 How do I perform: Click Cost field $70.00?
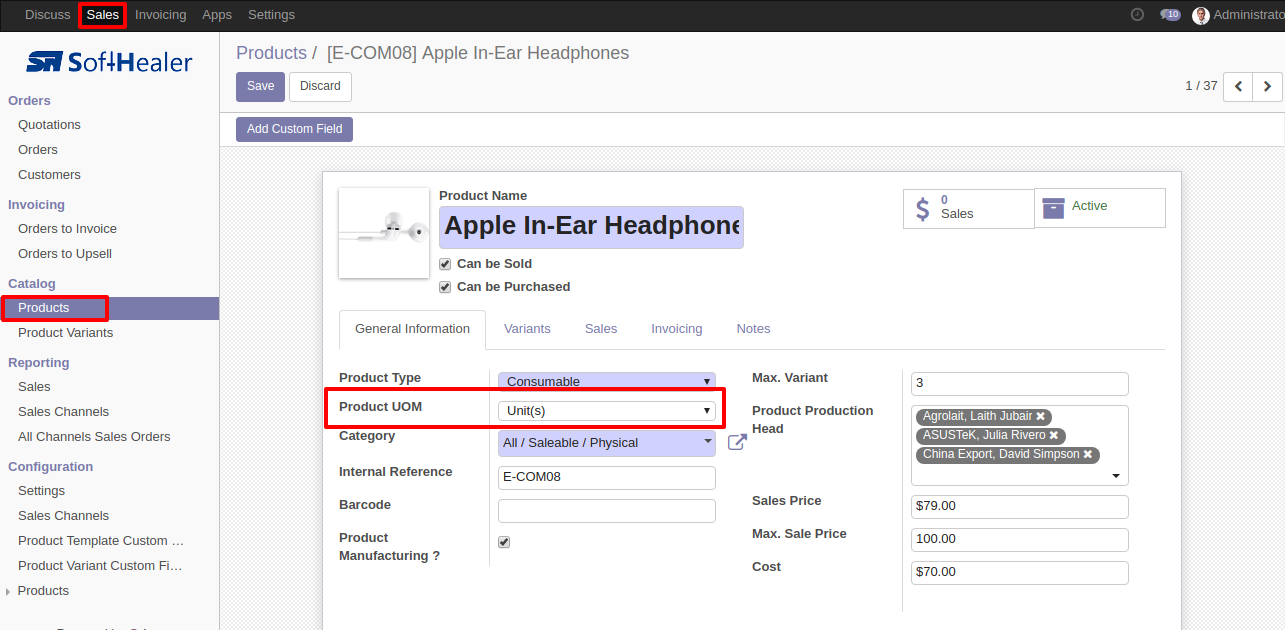coord(1020,572)
